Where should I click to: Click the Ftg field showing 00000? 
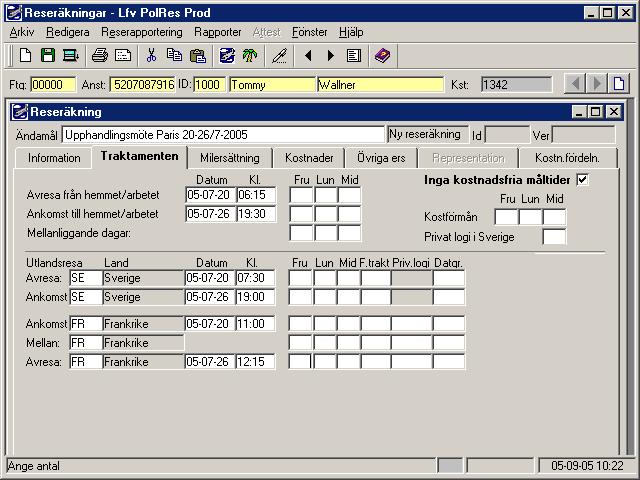pos(53,84)
